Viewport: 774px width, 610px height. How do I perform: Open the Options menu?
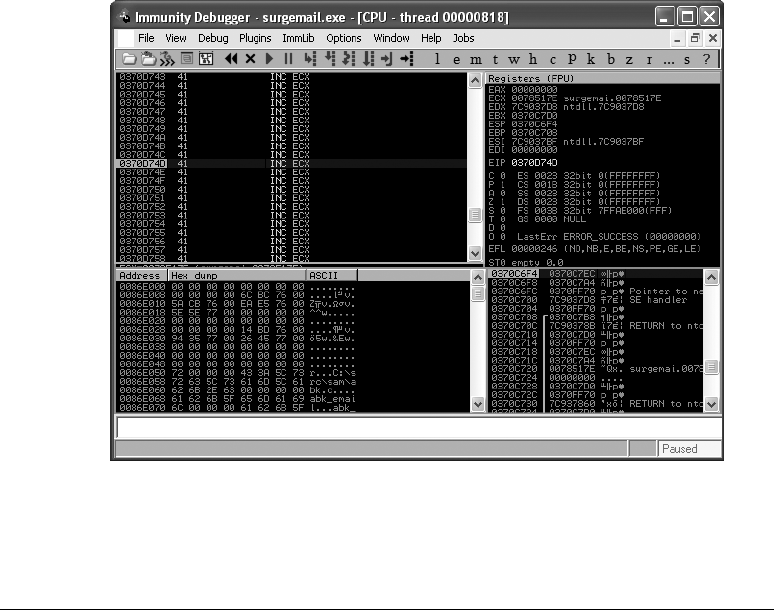pos(344,38)
